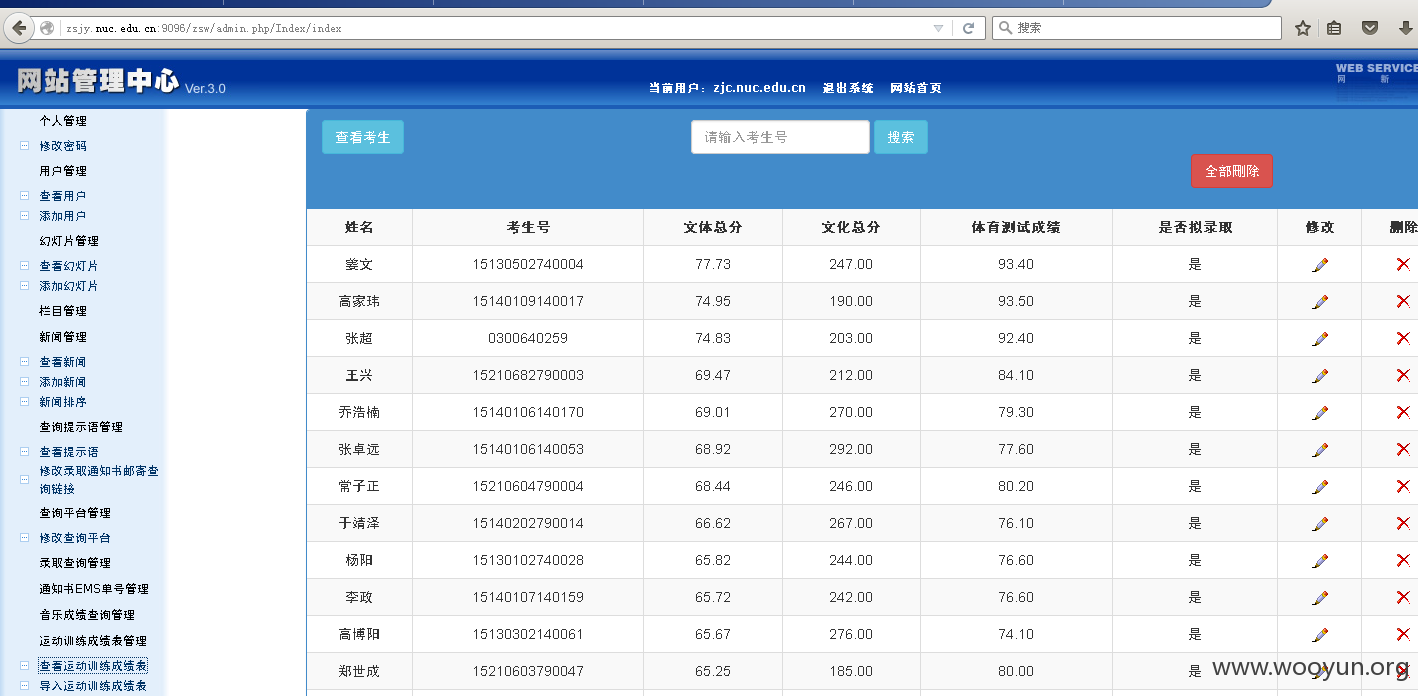Focus the 请输入考生号 input field

click(780, 137)
